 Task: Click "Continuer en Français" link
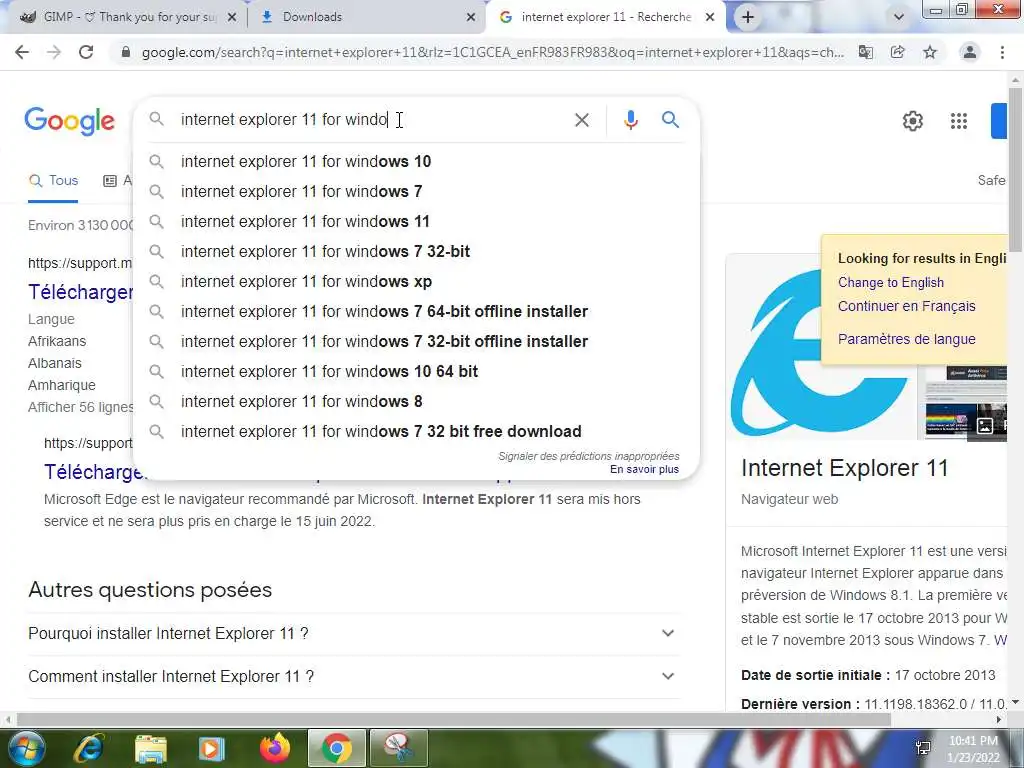tap(906, 306)
